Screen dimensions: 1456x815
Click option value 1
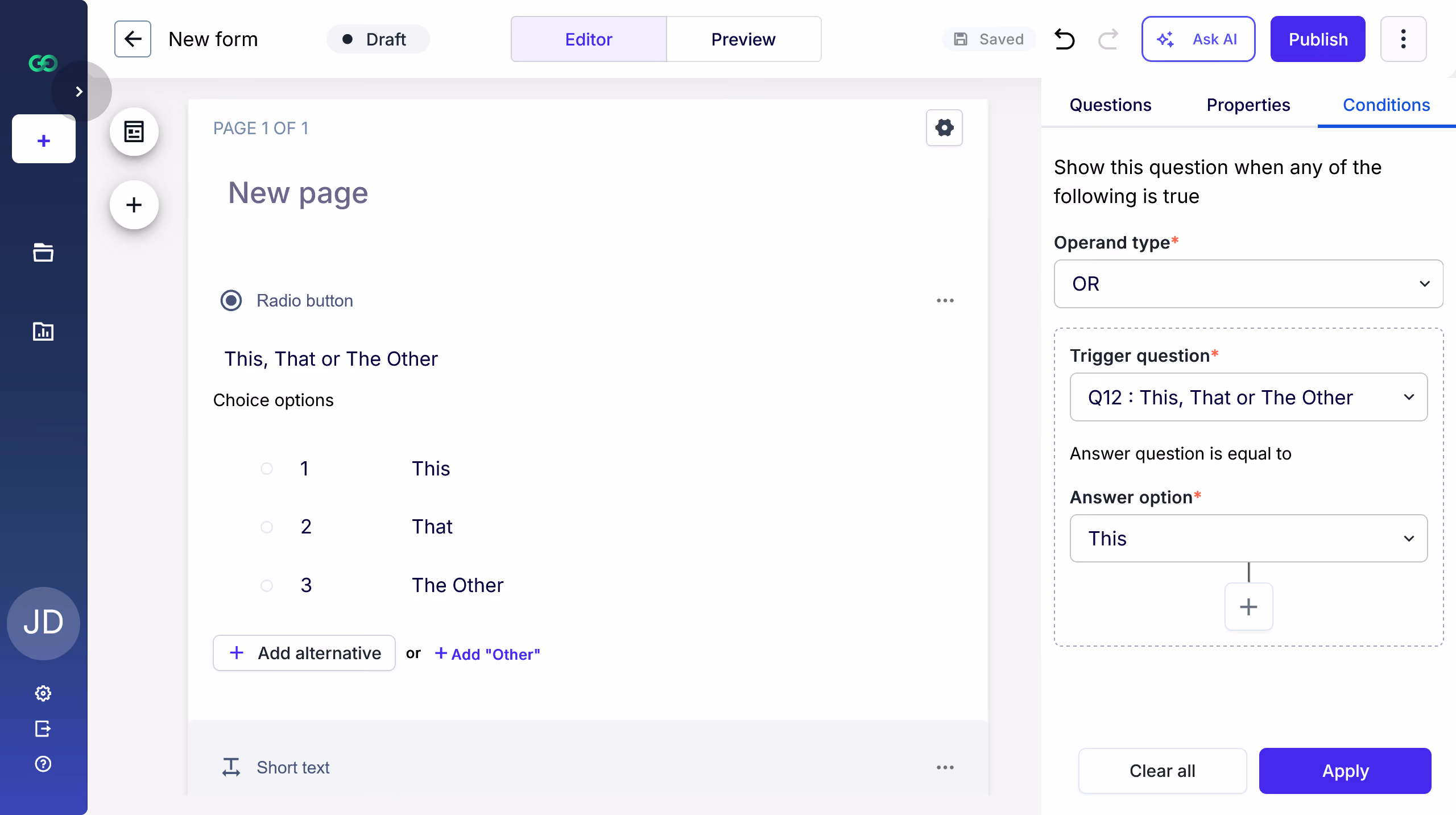click(x=304, y=469)
